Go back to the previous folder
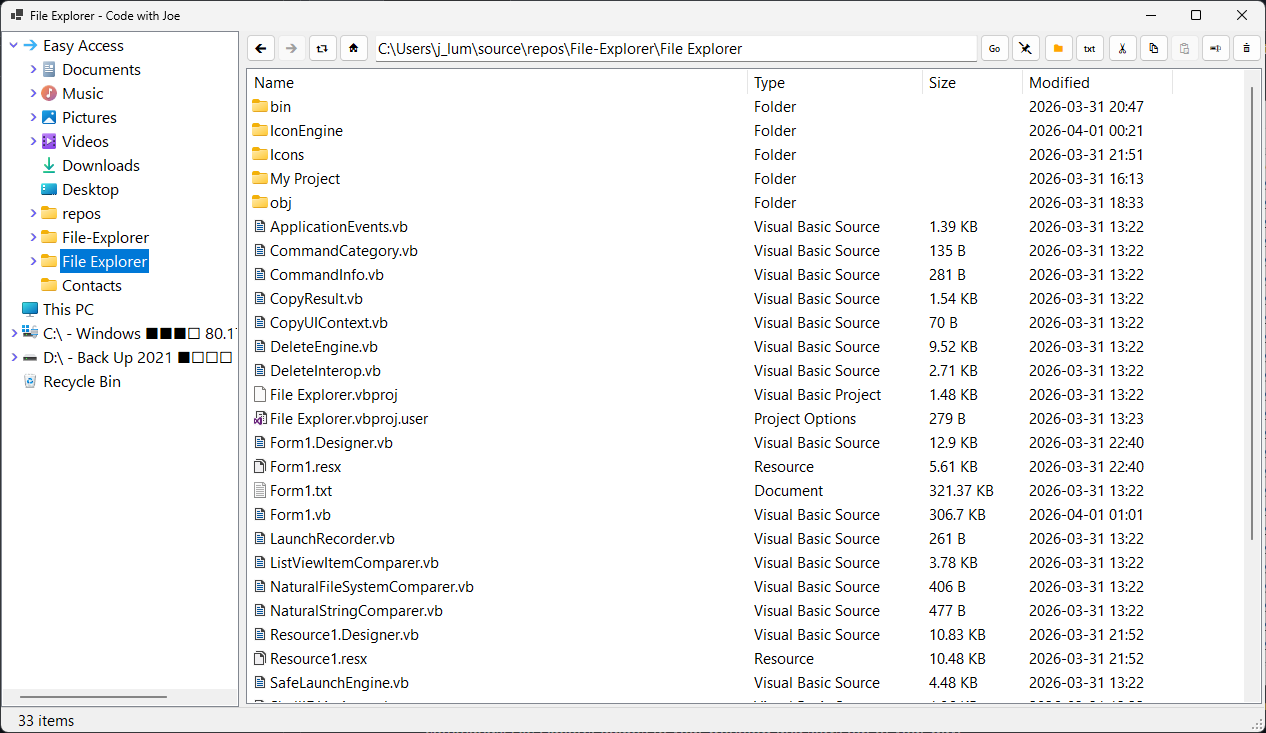The image size is (1266, 733). point(261,47)
